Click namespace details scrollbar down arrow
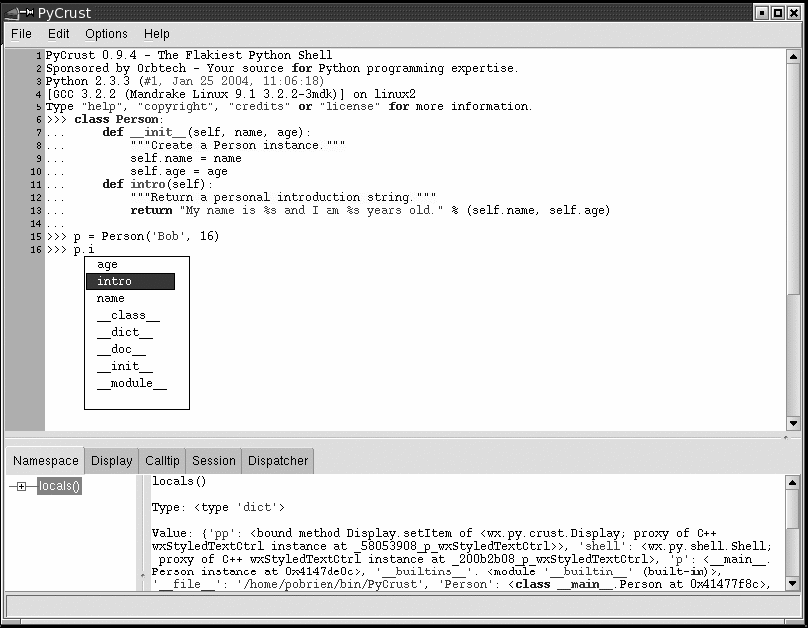The height and width of the screenshot is (628, 808). (793, 583)
